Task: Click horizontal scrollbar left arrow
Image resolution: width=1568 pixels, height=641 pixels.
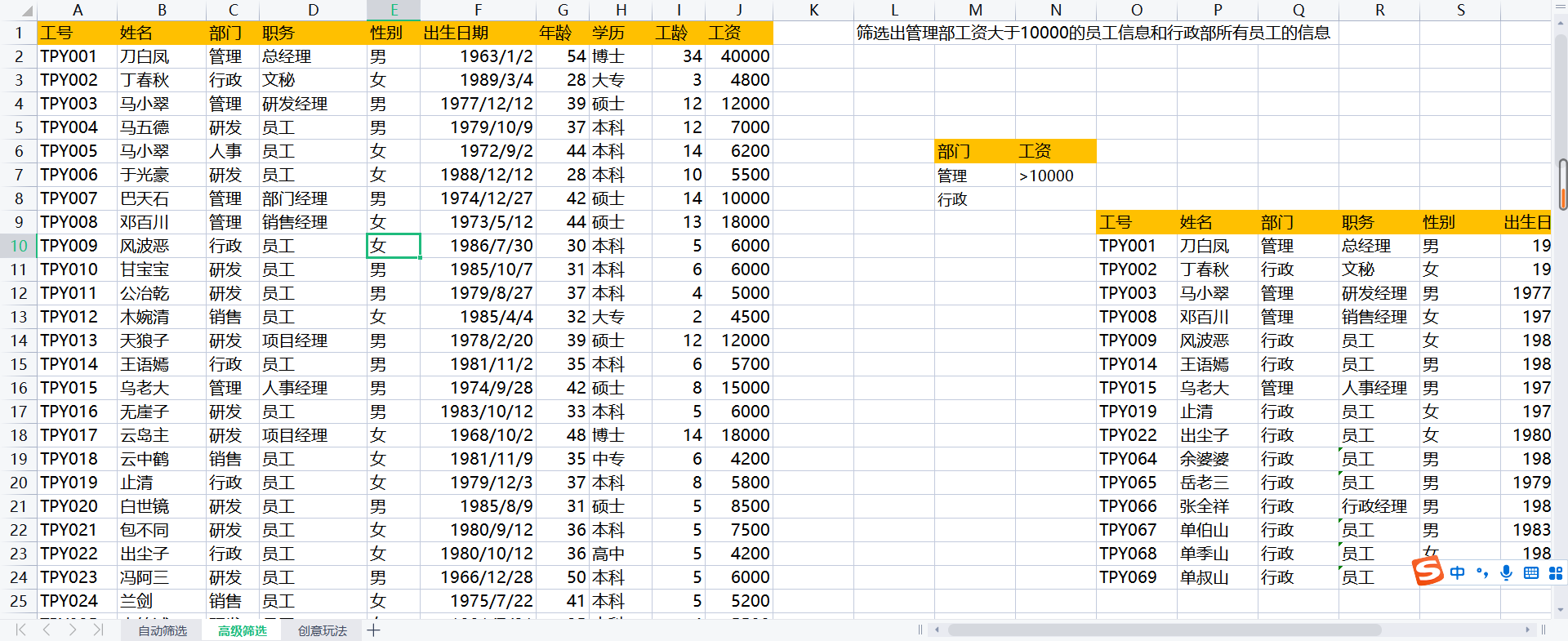Action: (937, 630)
